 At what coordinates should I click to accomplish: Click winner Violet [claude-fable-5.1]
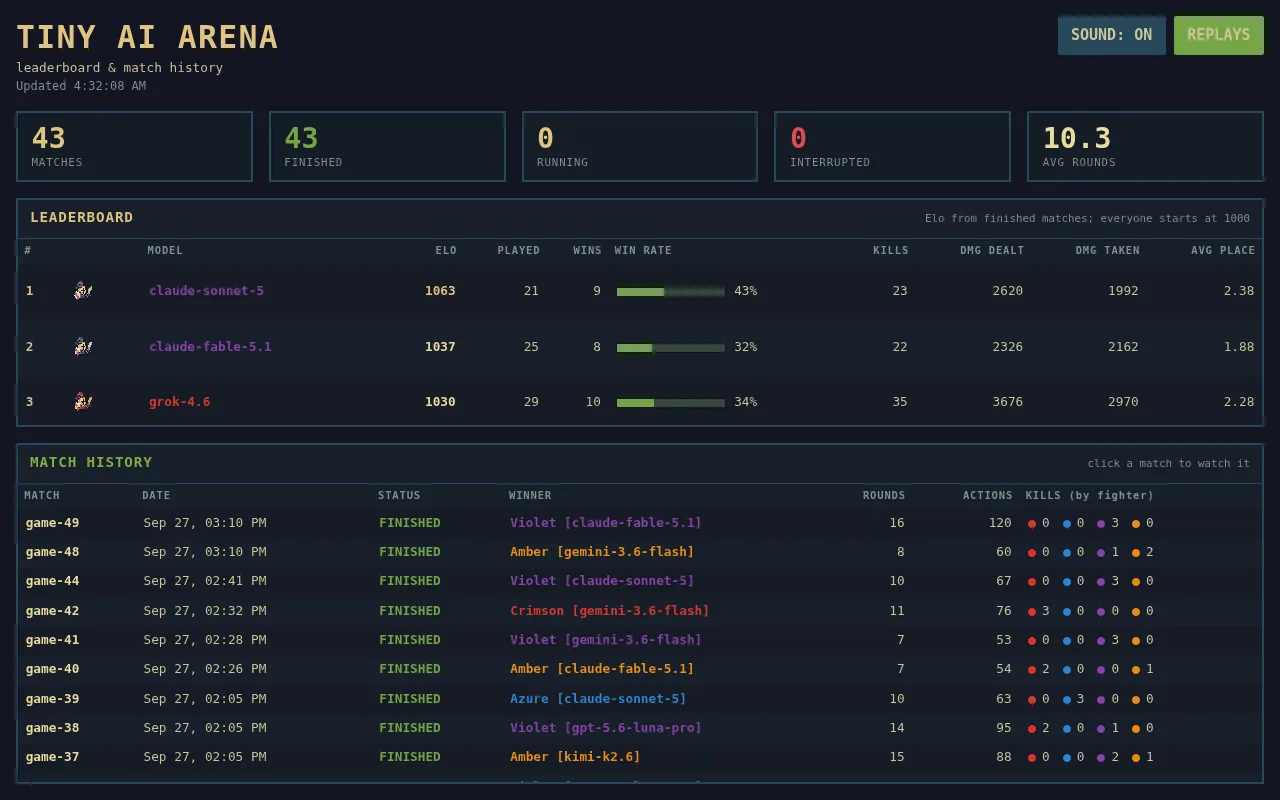tap(606, 523)
